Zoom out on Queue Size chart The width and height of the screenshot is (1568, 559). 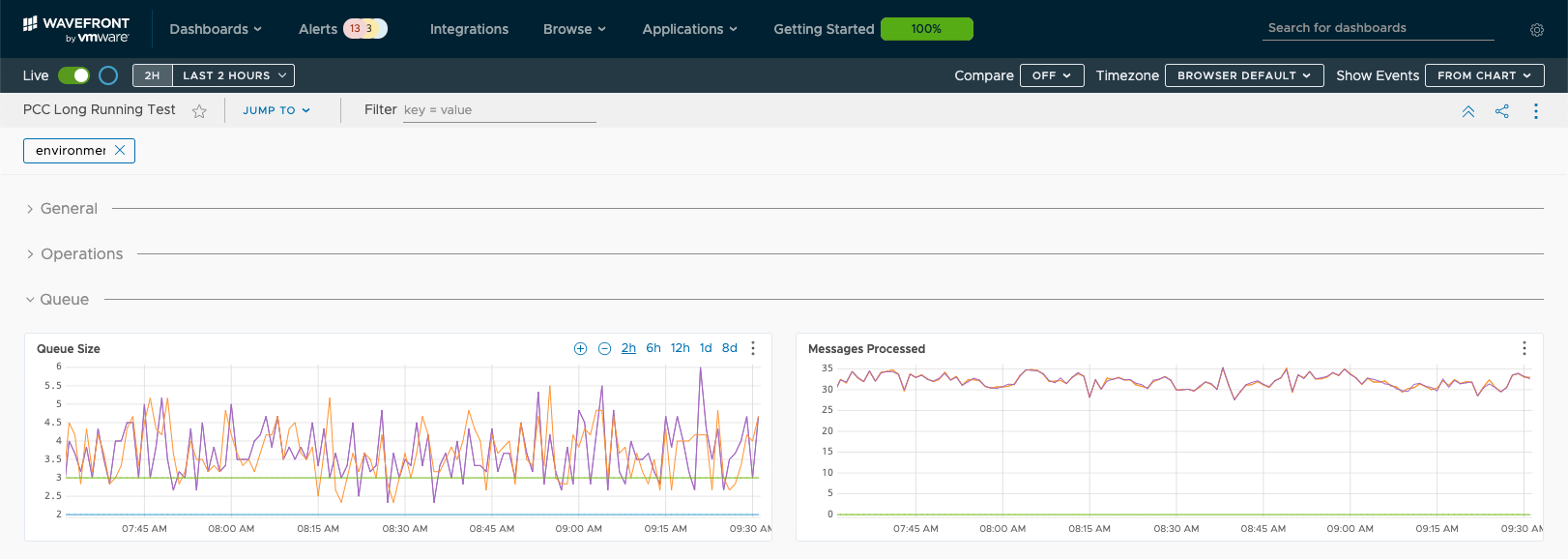tap(604, 349)
